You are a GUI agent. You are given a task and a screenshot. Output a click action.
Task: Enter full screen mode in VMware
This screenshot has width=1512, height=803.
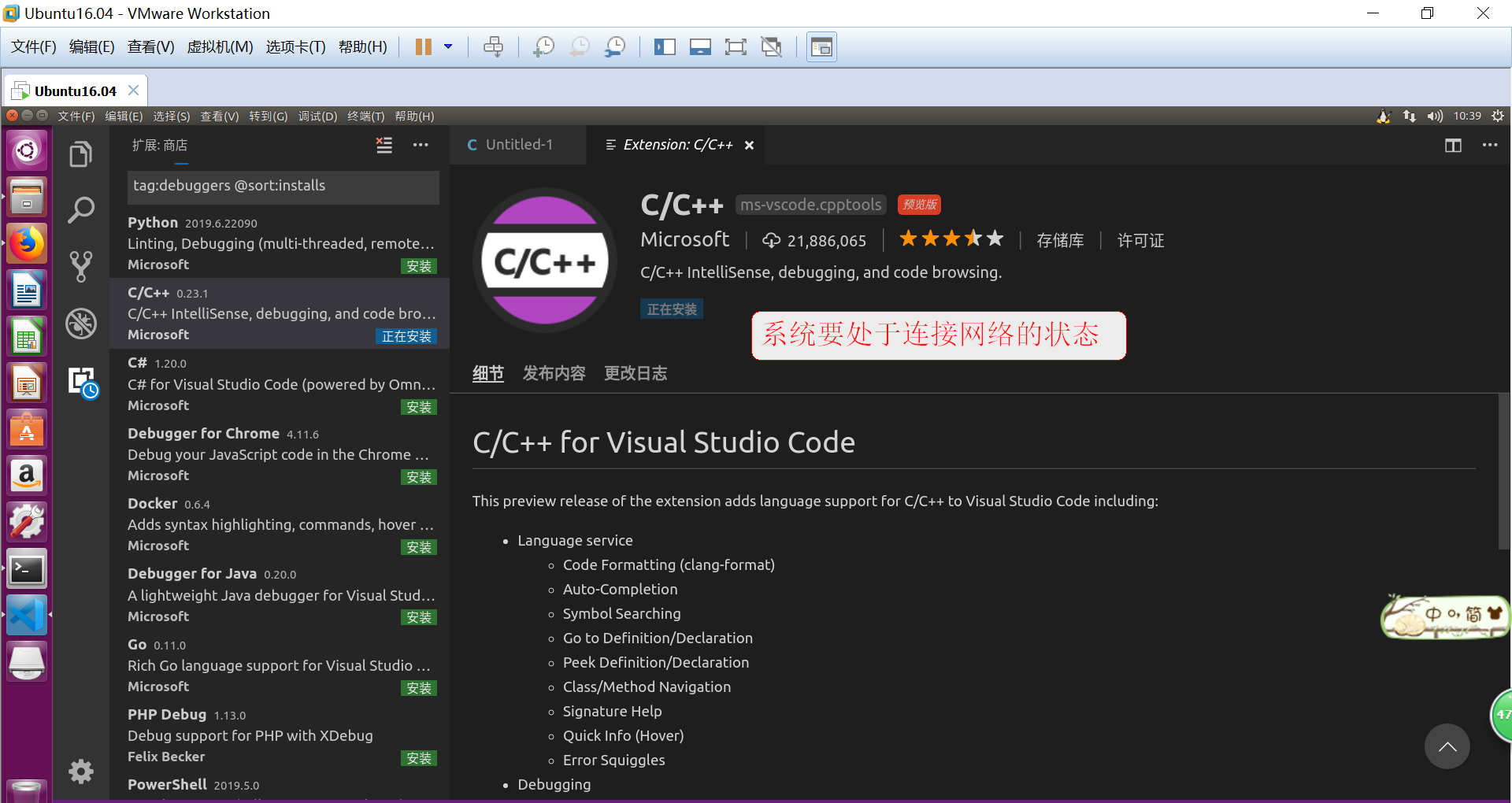[x=736, y=47]
